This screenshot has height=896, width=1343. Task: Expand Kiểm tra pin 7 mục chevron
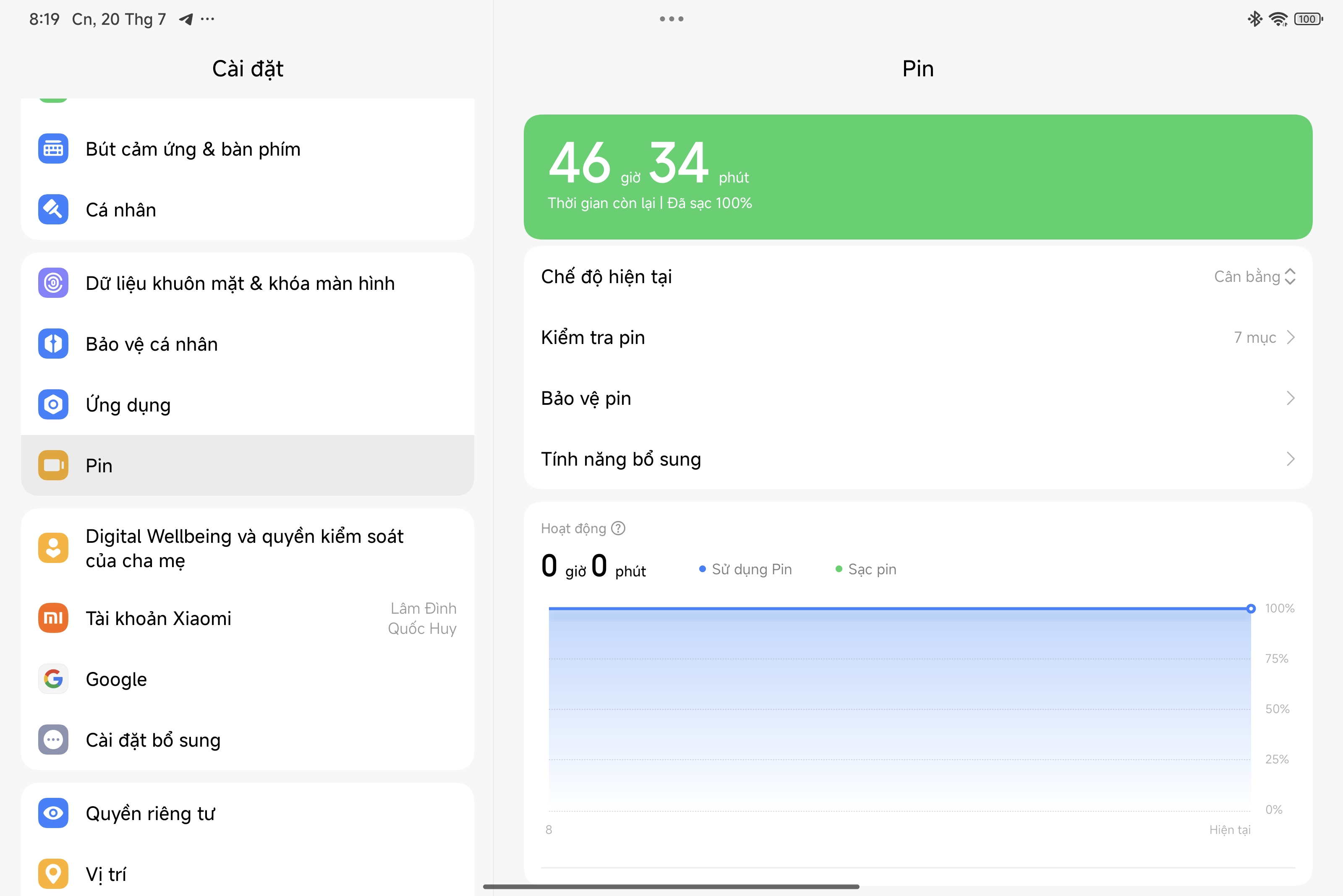click(x=1290, y=338)
